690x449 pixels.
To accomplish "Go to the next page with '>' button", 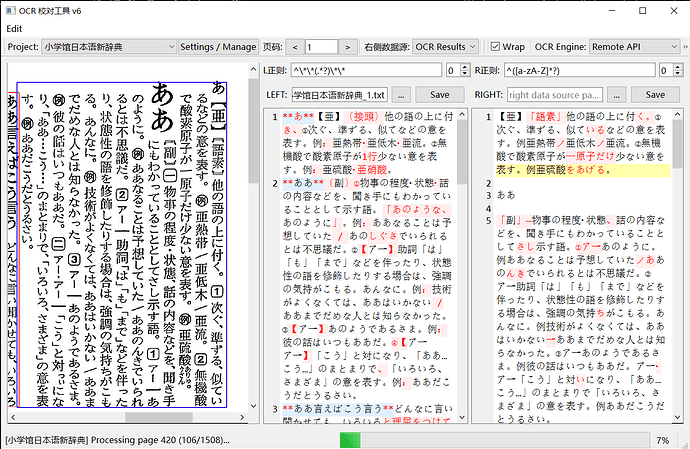I will [x=348, y=47].
